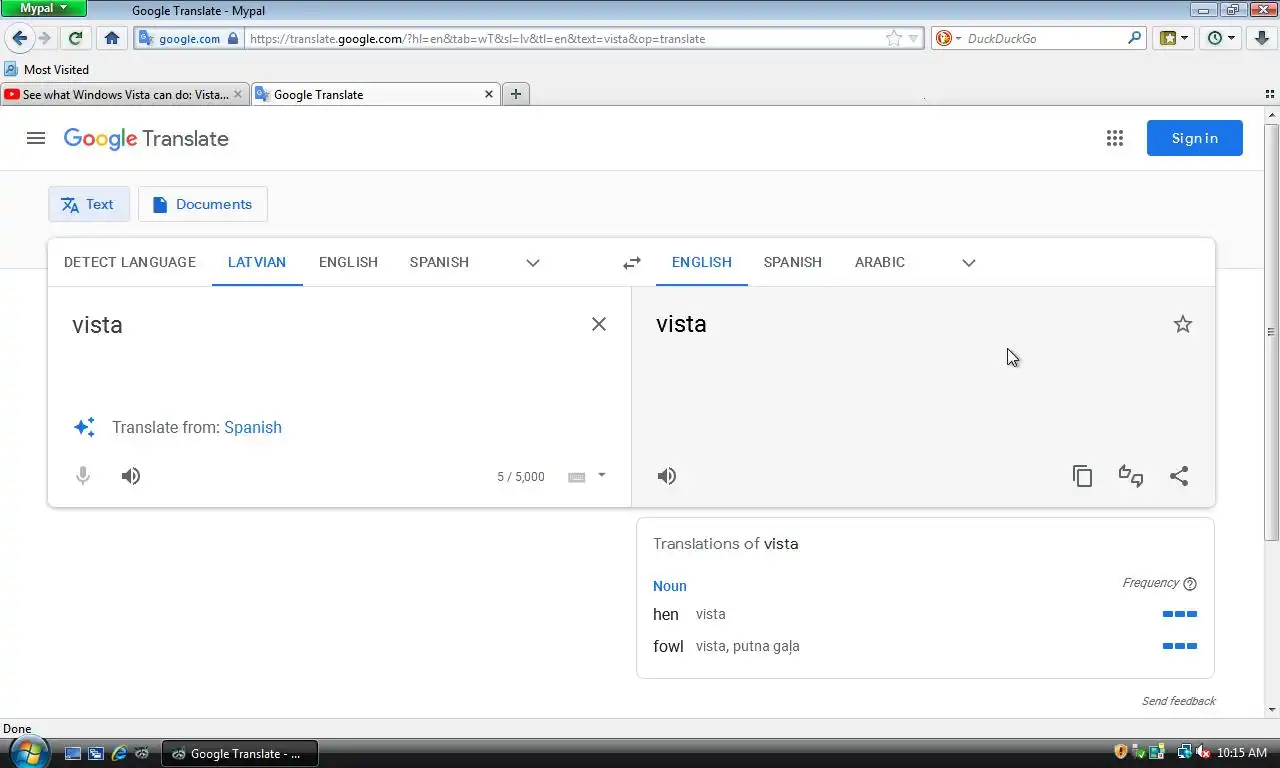Open the Google Translate main menu hamburger
1280x768 pixels.
(x=36, y=138)
